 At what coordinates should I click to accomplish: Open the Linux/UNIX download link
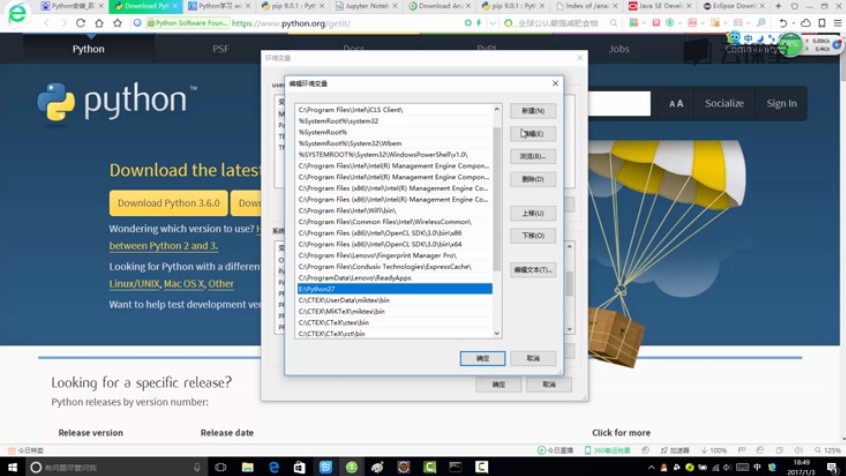(134, 284)
